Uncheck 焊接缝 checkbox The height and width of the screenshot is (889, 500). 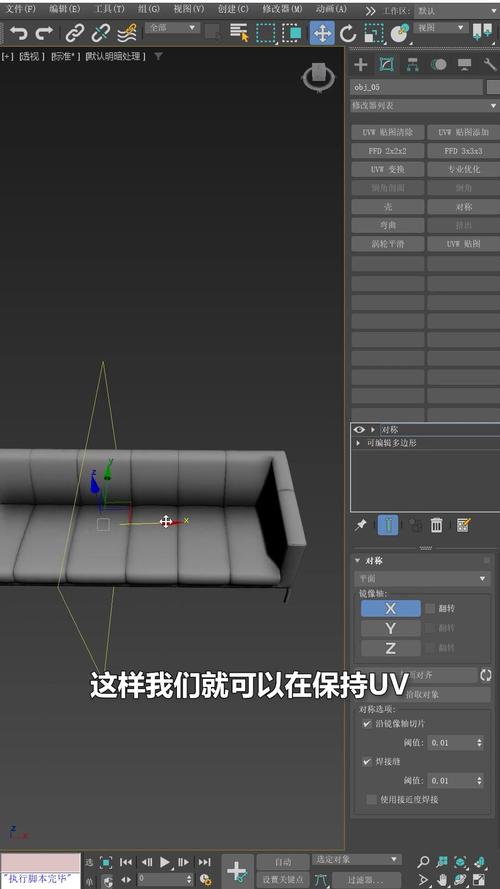[x=367, y=761]
